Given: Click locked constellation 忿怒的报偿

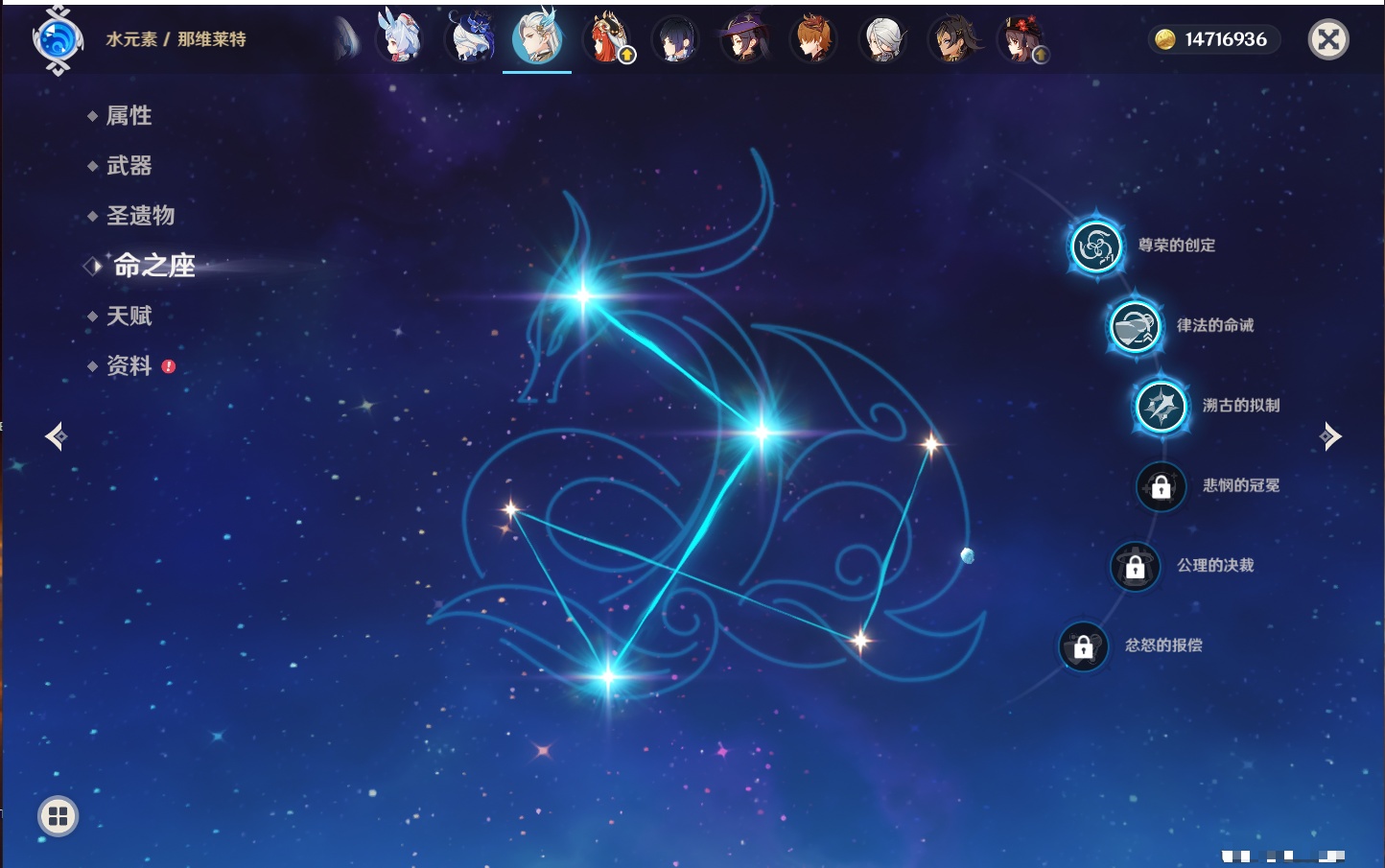Looking at the screenshot, I should [x=1083, y=646].
